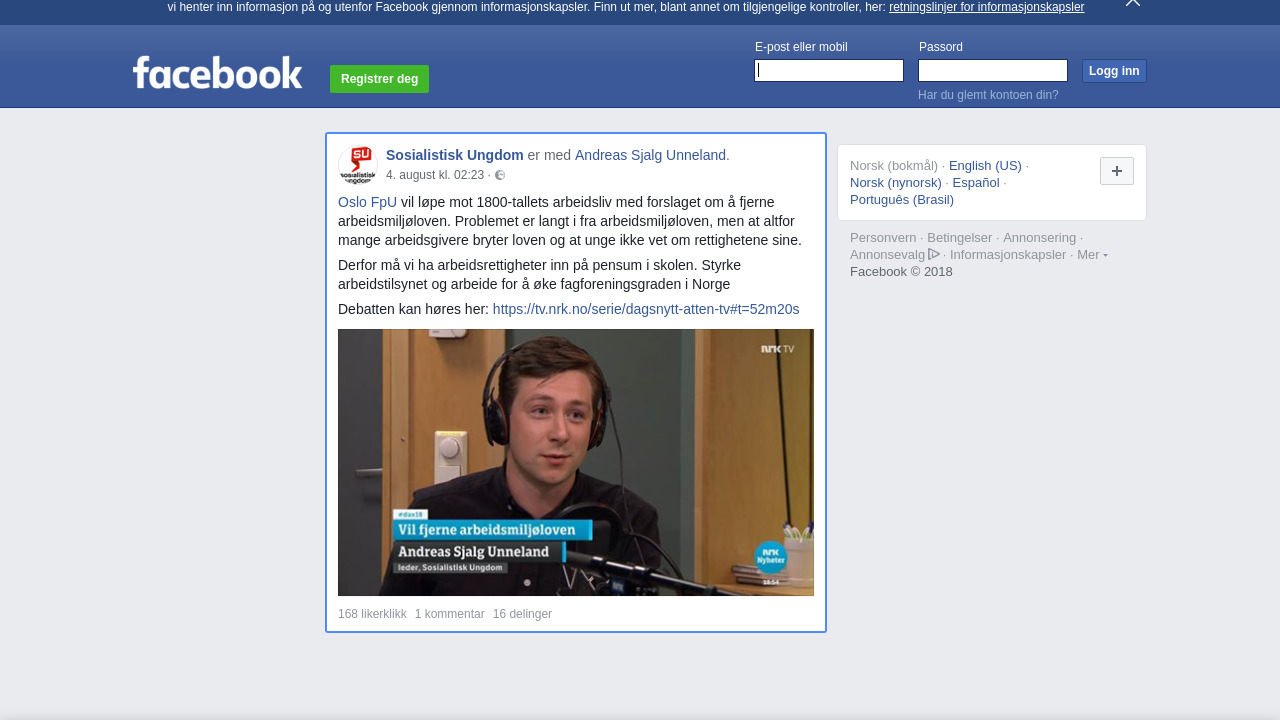The width and height of the screenshot is (1280, 720).
Task: Click Sosialistisk Ungdom profile picture
Action: (358, 165)
